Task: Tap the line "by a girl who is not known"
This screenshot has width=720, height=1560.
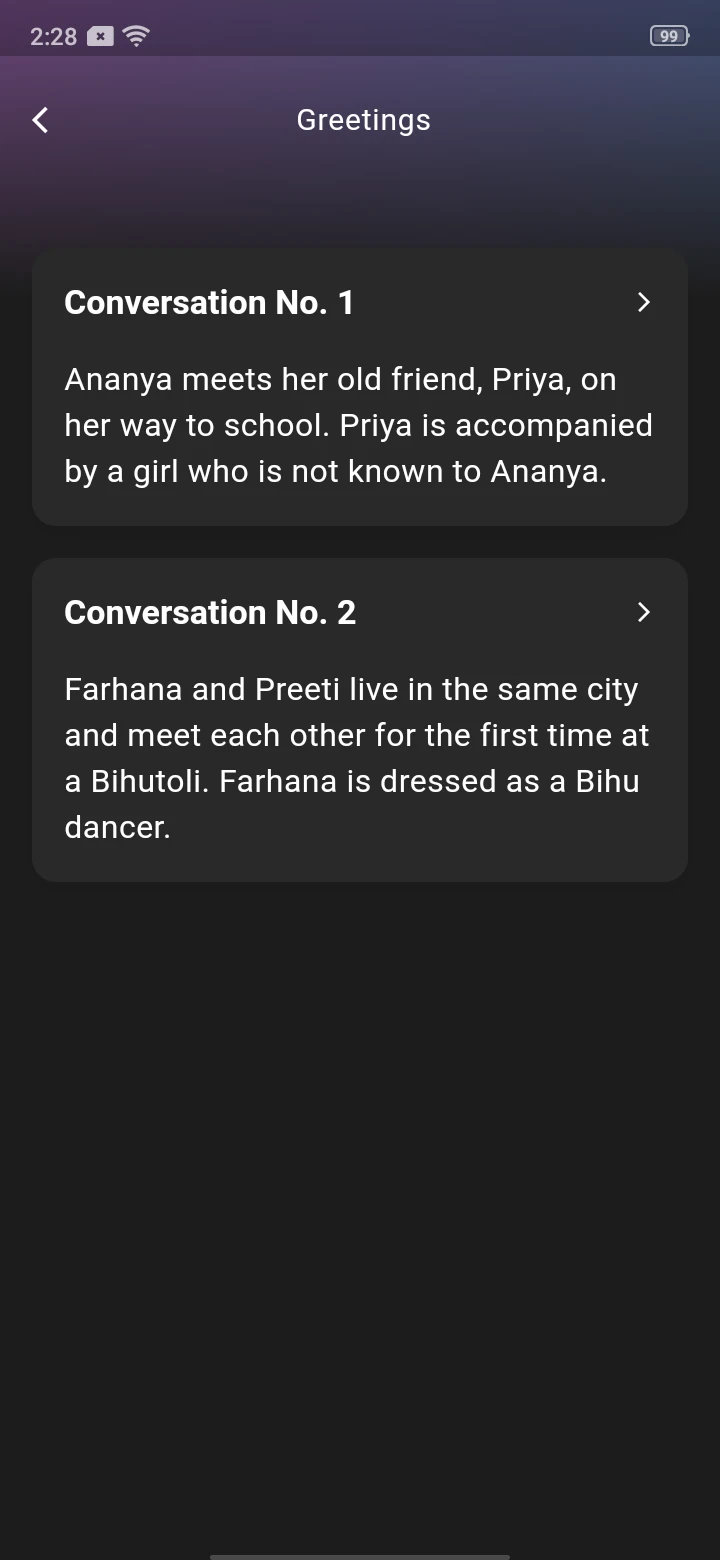Action: tap(335, 472)
